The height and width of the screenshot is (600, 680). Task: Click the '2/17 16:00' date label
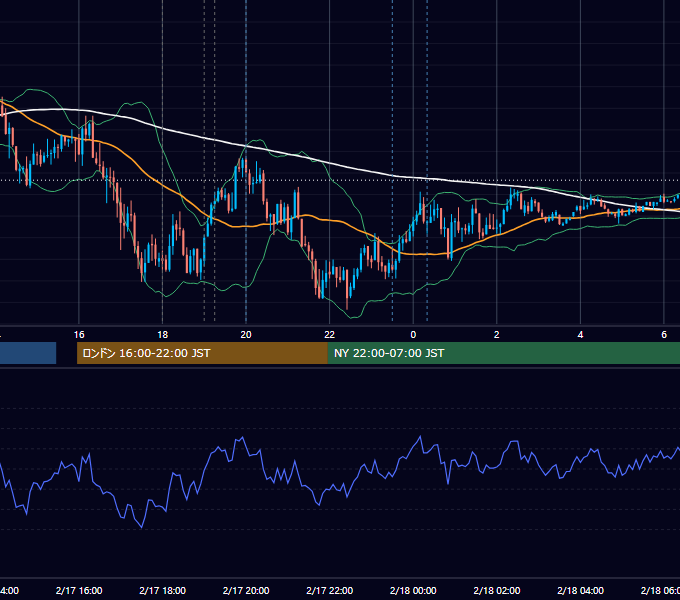point(79,590)
